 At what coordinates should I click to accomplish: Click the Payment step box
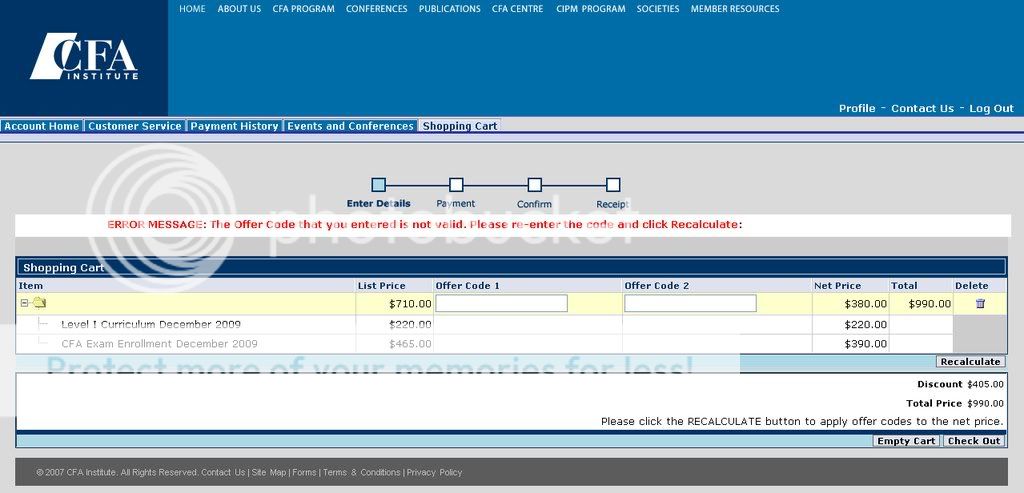tap(456, 185)
